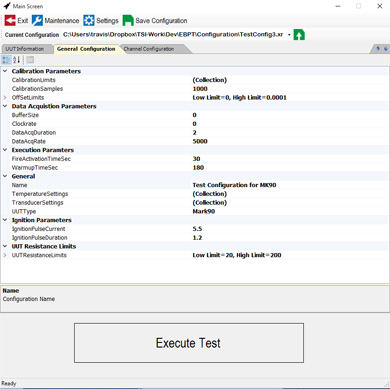Click the Property Pages icon
The image size is (390, 389).
point(30,60)
